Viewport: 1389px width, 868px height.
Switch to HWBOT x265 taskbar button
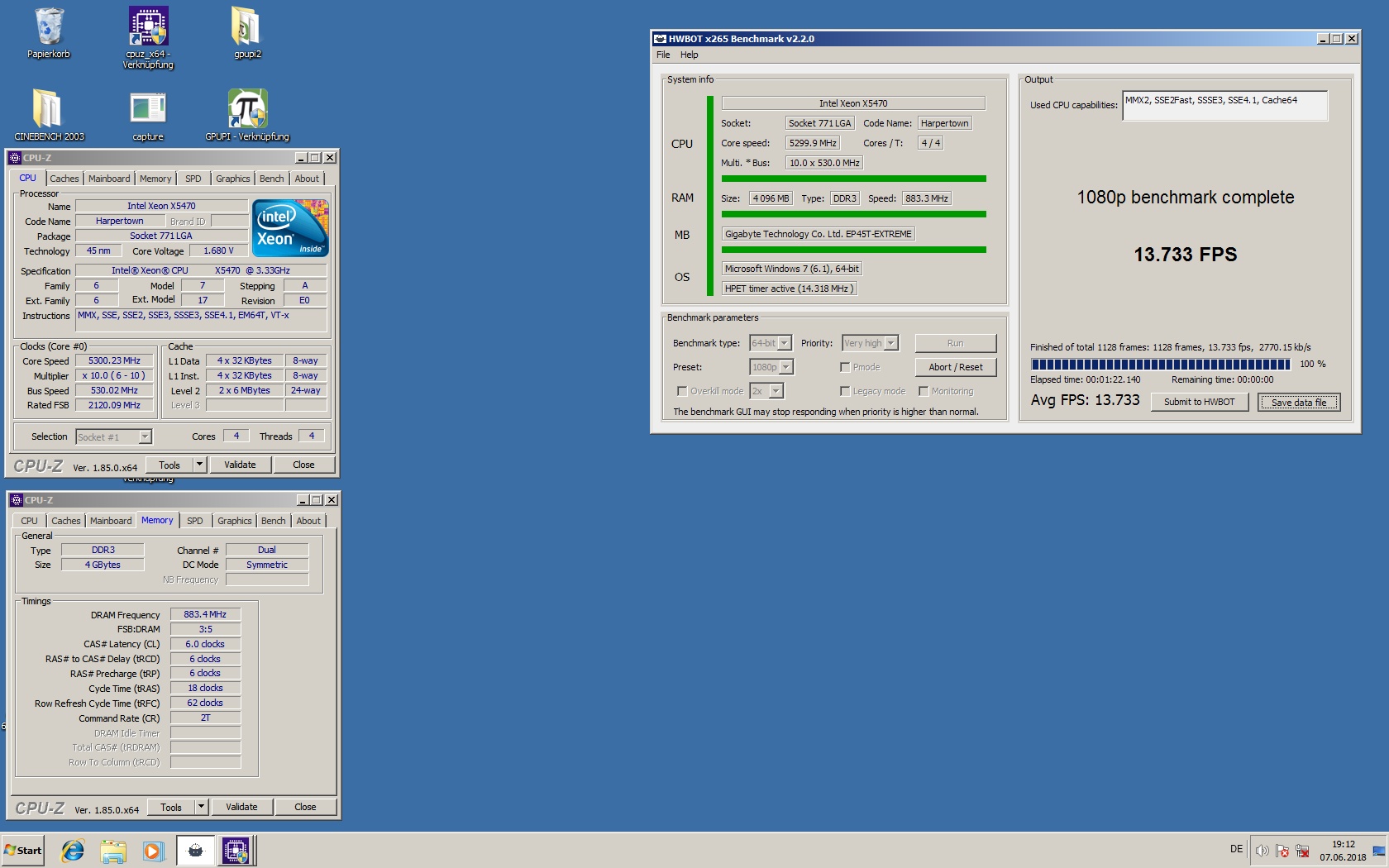pyautogui.click(x=195, y=850)
